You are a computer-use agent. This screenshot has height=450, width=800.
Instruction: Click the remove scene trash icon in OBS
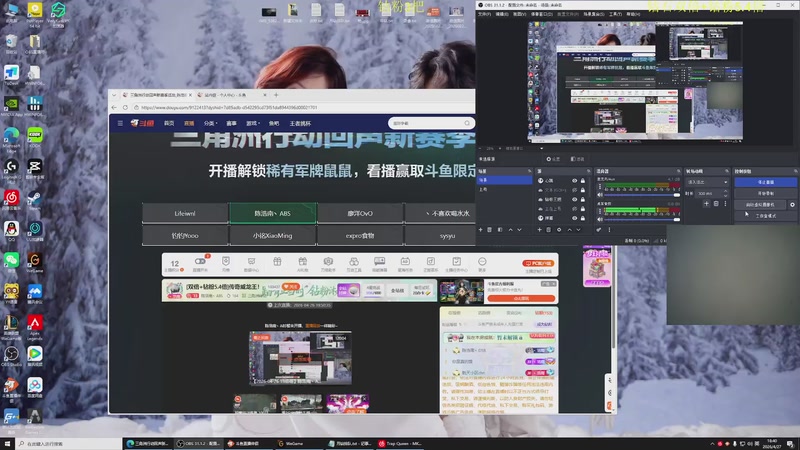point(489,230)
